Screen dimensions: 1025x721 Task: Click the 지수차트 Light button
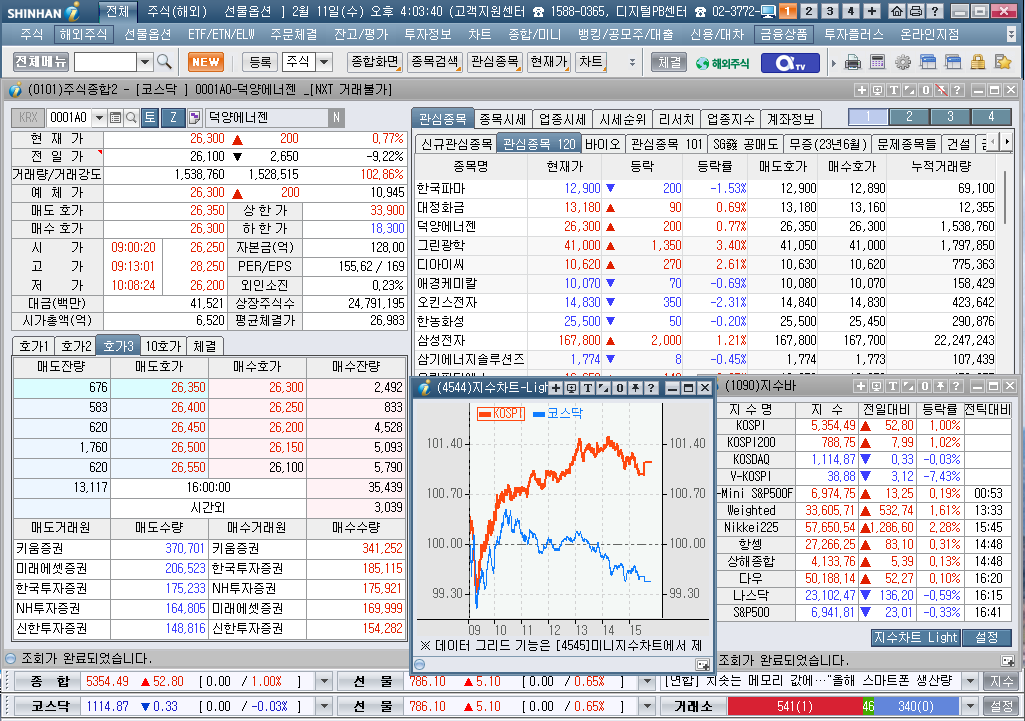(915, 637)
